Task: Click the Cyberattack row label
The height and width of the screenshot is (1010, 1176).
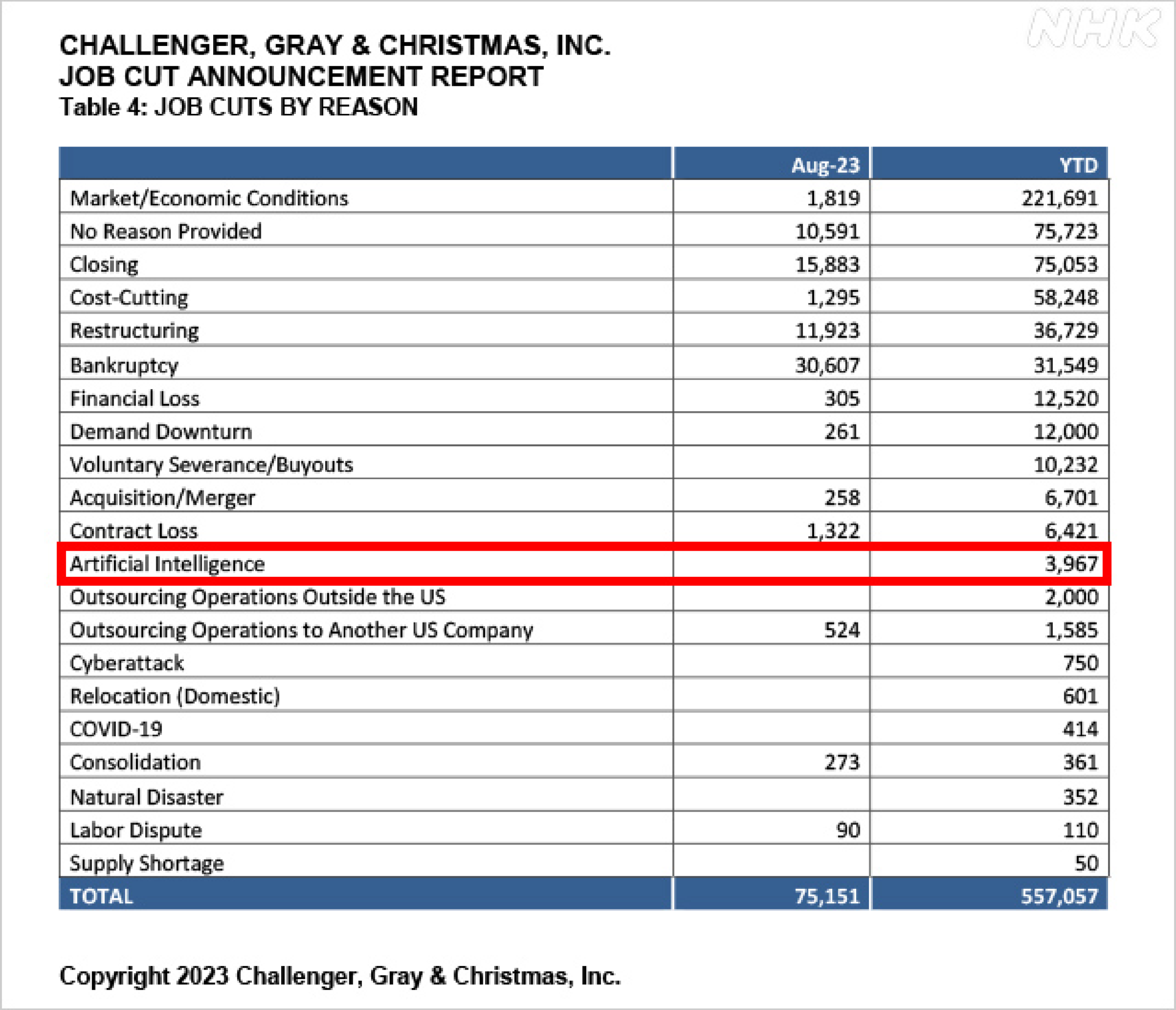Action: click(127, 663)
